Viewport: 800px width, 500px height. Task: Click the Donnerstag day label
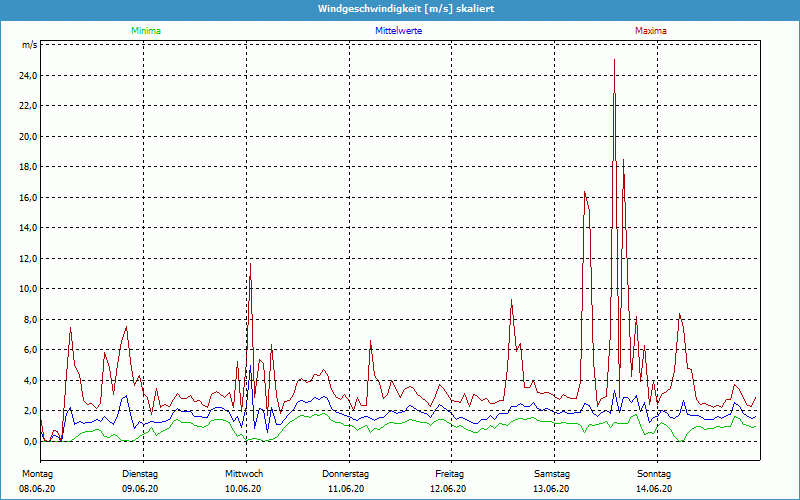point(345,474)
